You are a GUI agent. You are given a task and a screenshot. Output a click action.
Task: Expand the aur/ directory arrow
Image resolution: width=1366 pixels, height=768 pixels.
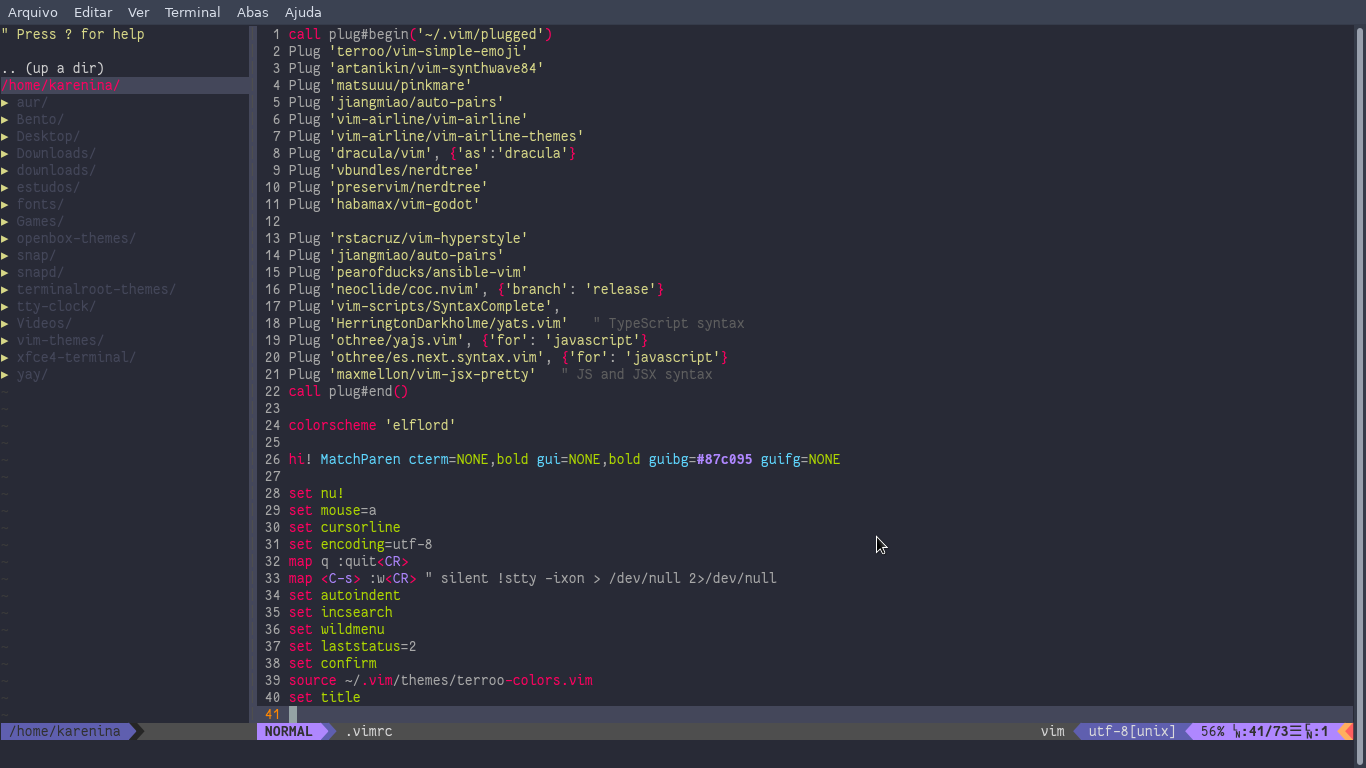coord(5,102)
